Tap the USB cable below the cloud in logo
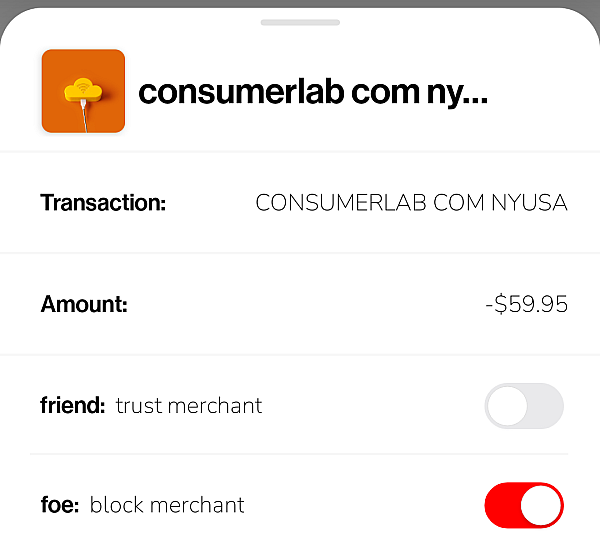 point(85,116)
